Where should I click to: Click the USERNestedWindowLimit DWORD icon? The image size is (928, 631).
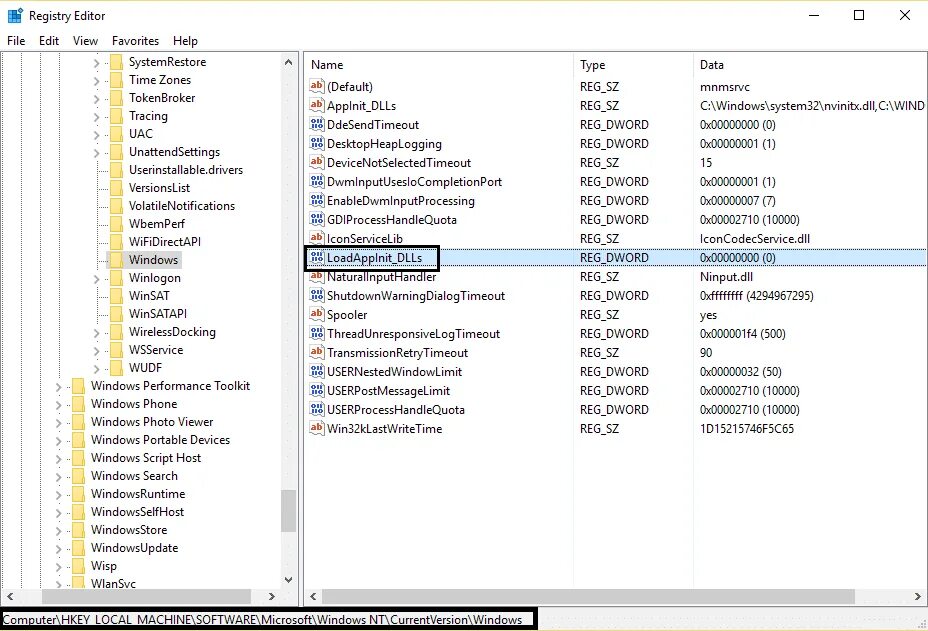[317, 371]
